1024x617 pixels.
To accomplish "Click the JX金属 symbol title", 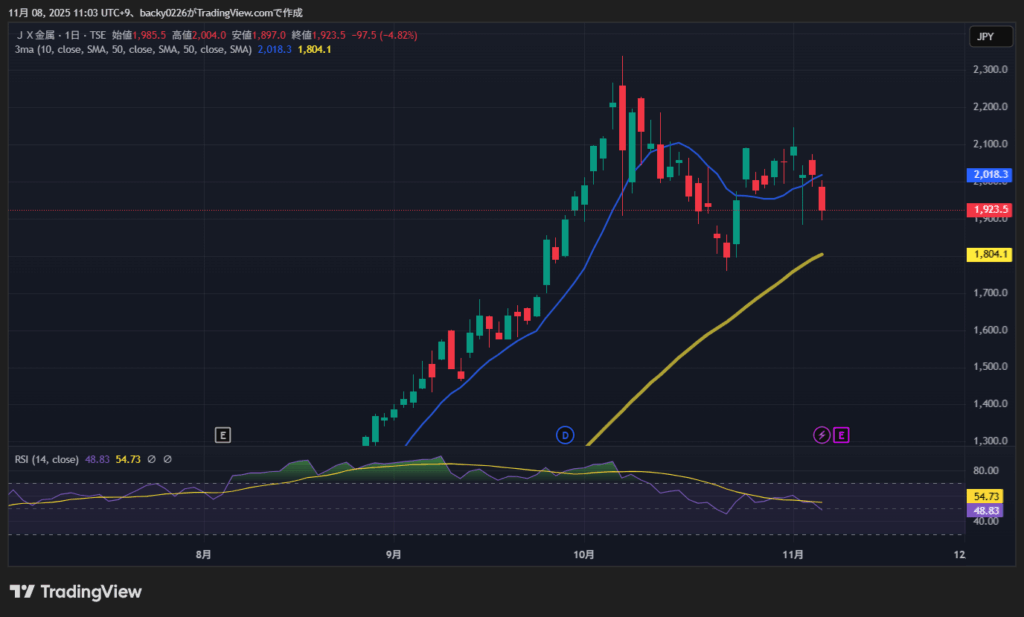I will pyautogui.click(x=42, y=35).
